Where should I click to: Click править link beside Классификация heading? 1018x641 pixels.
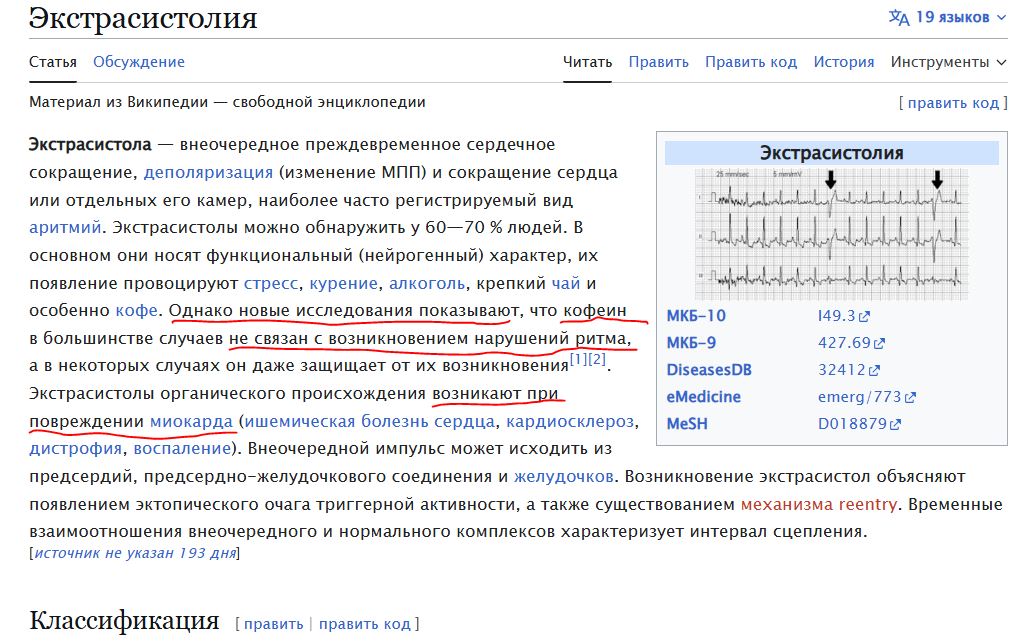(273, 624)
